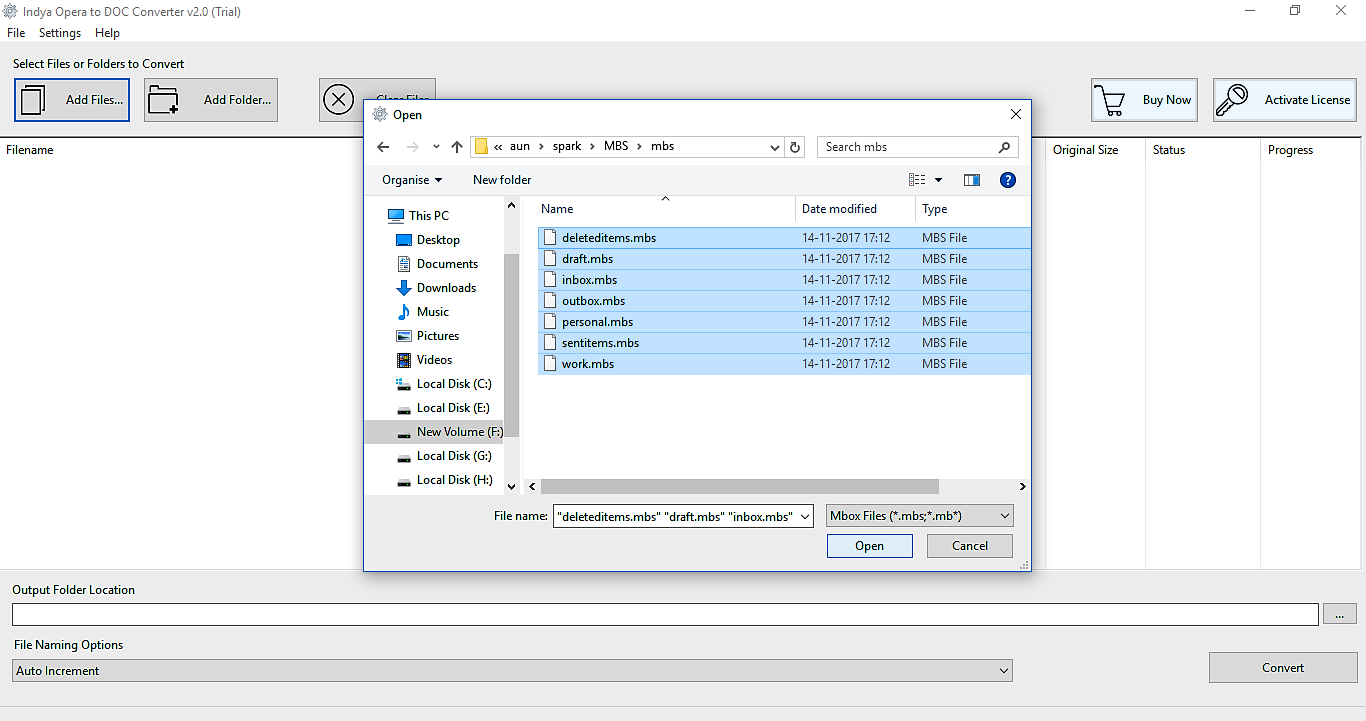Refresh the mbs folder listing
Image resolution: width=1366 pixels, height=721 pixels.
795,147
